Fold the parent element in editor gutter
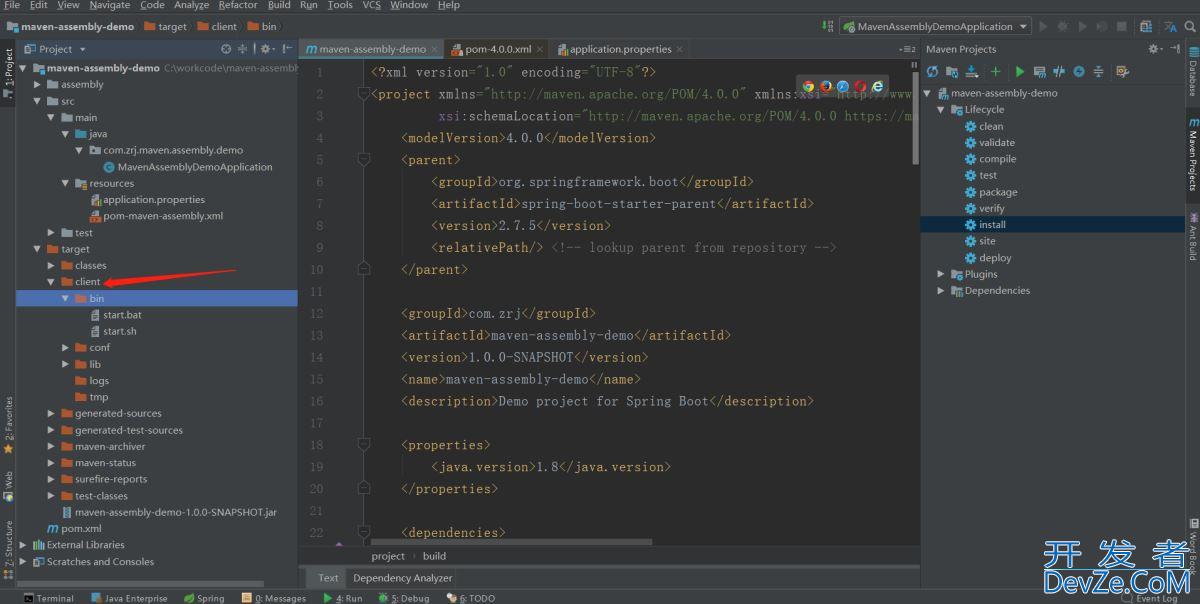This screenshot has width=1200, height=604. click(x=363, y=159)
